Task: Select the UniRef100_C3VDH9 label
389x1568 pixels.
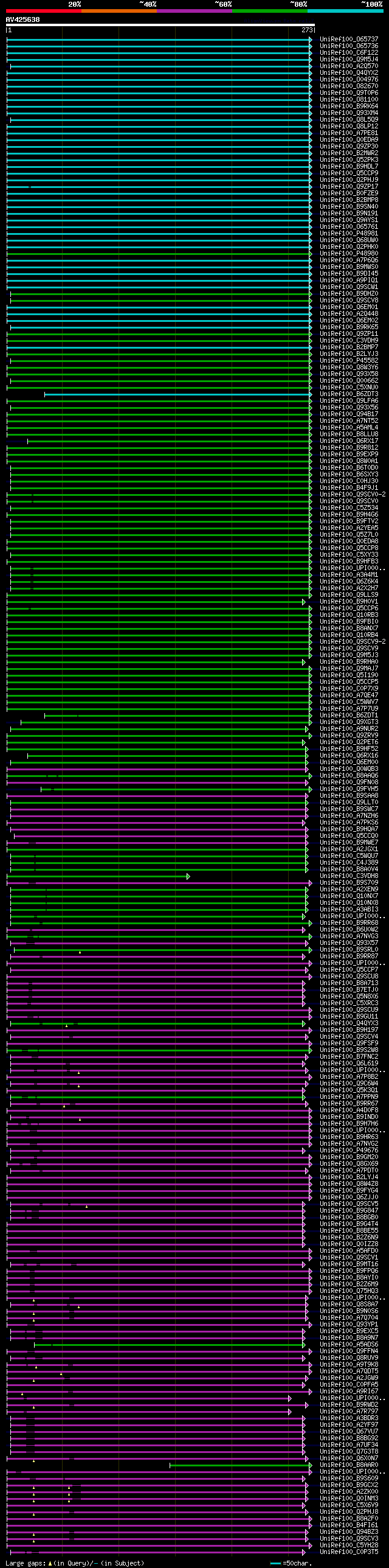Action: pyautogui.click(x=349, y=341)
